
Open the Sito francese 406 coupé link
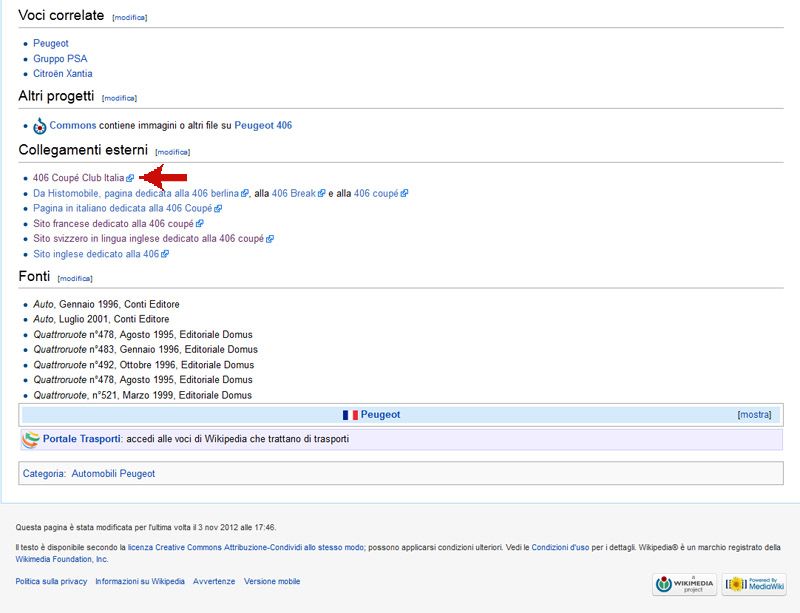[113, 224]
